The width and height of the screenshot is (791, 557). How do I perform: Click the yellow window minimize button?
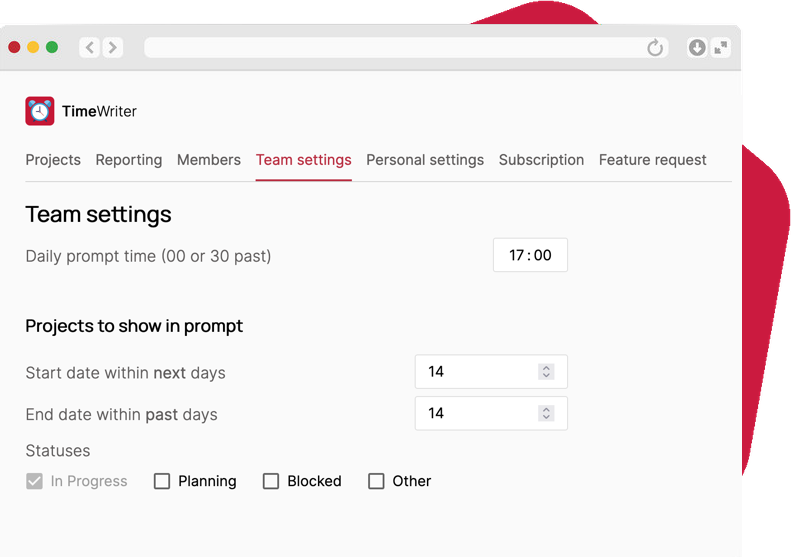point(33,47)
